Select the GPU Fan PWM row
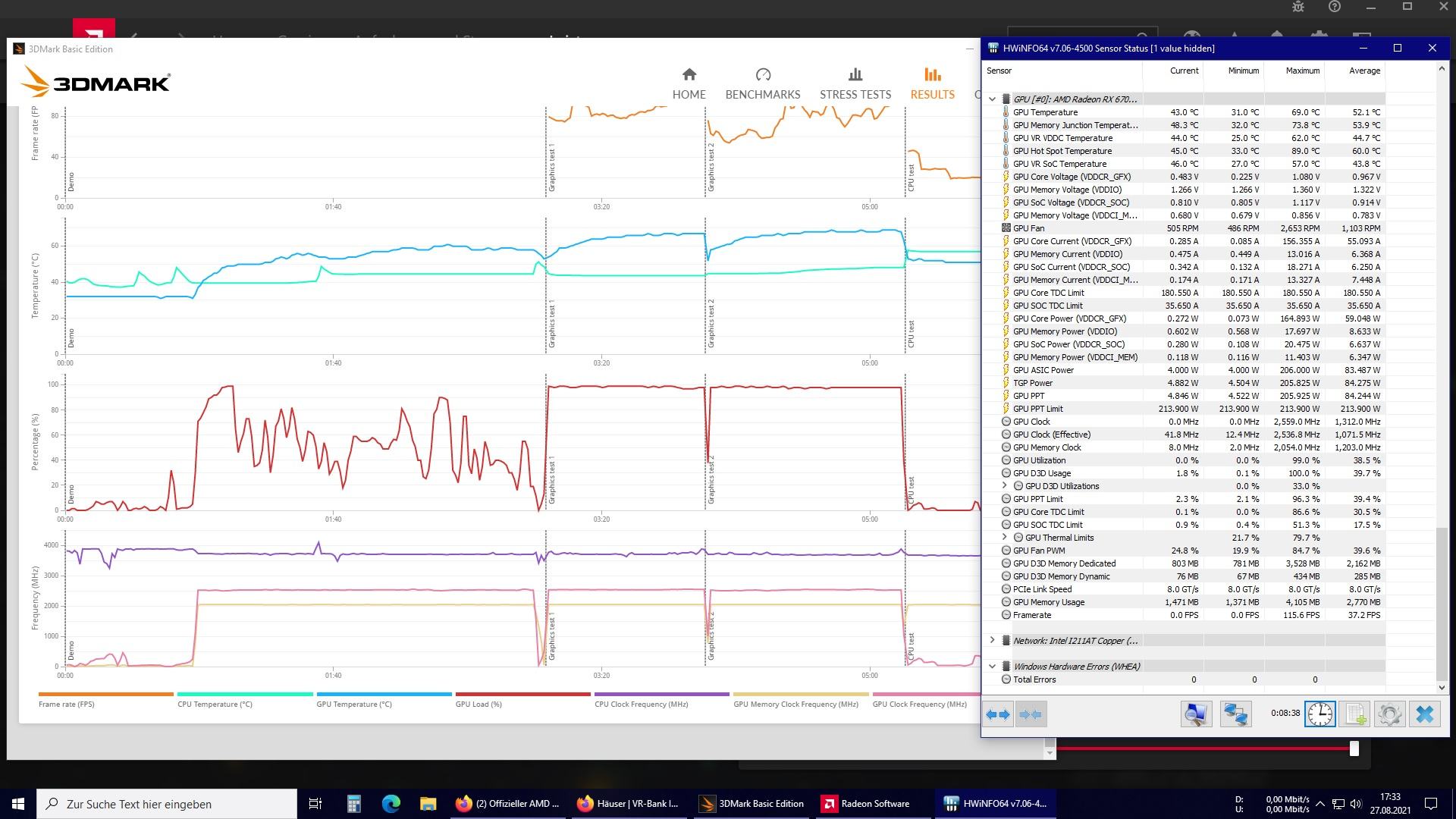 point(1184,551)
